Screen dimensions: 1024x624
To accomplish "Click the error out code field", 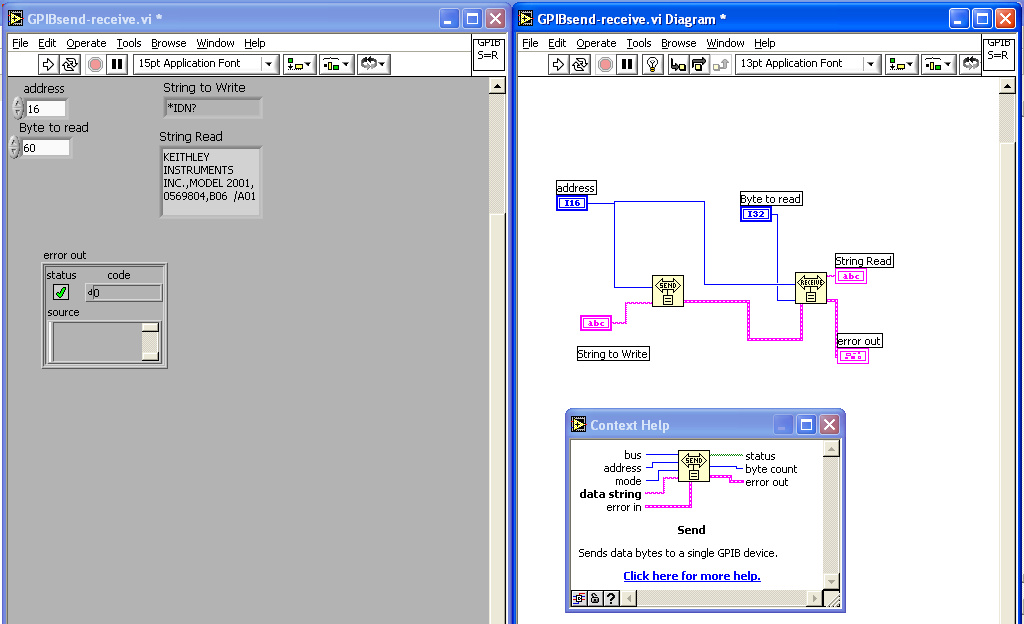I will coord(123,292).
